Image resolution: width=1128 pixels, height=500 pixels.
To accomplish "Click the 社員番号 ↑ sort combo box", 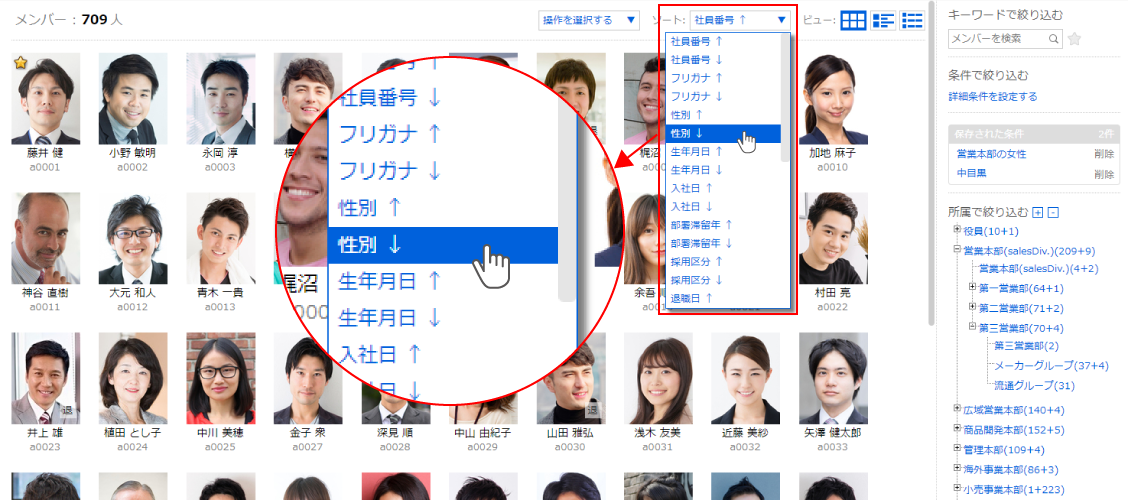I will [740, 20].
